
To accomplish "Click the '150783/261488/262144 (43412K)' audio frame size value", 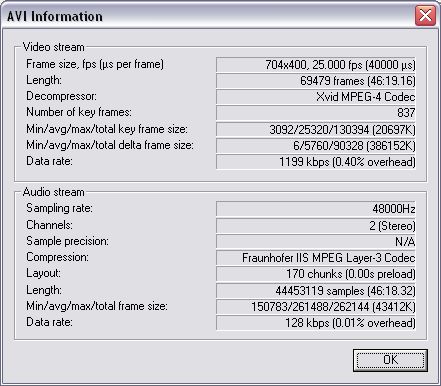I will [x=316, y=307].
